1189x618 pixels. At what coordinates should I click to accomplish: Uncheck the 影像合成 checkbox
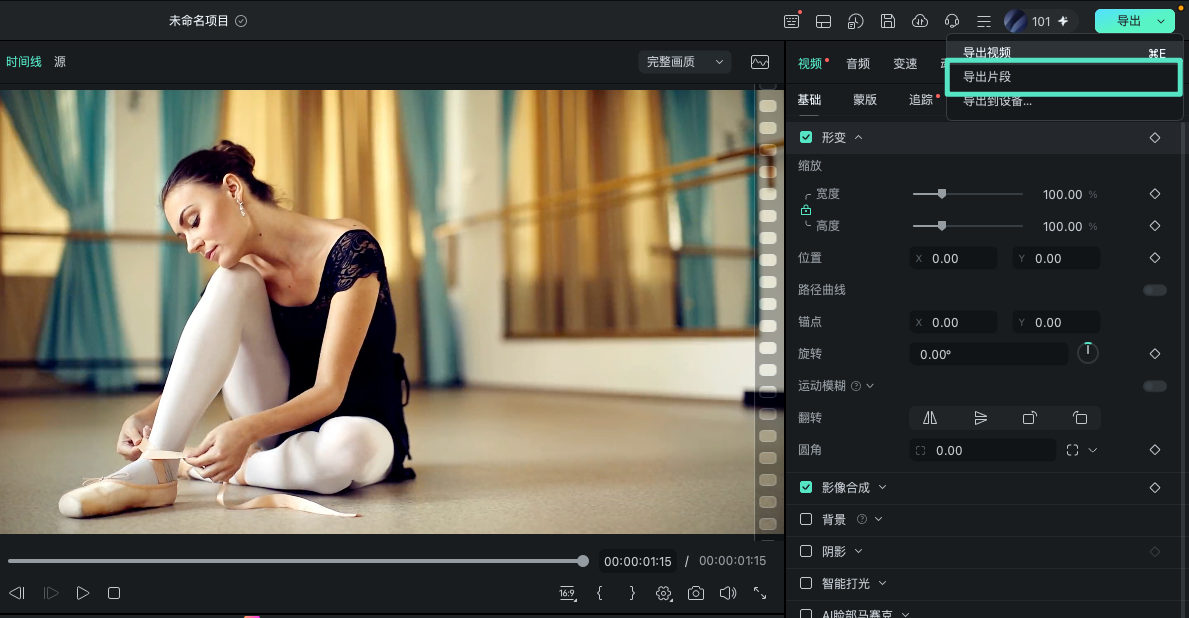coord(806,487)
